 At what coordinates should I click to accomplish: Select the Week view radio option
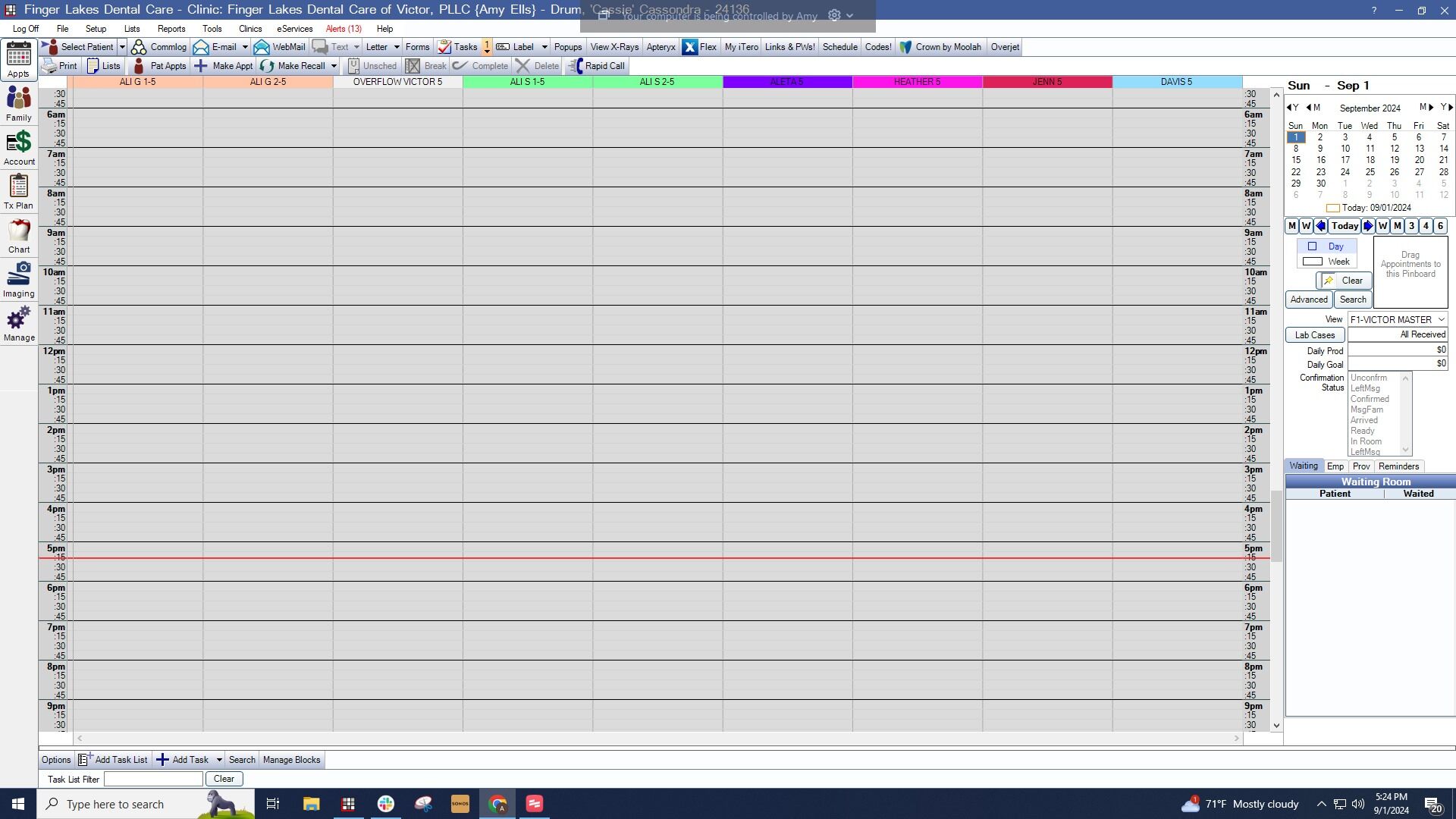coord(1326,262)
